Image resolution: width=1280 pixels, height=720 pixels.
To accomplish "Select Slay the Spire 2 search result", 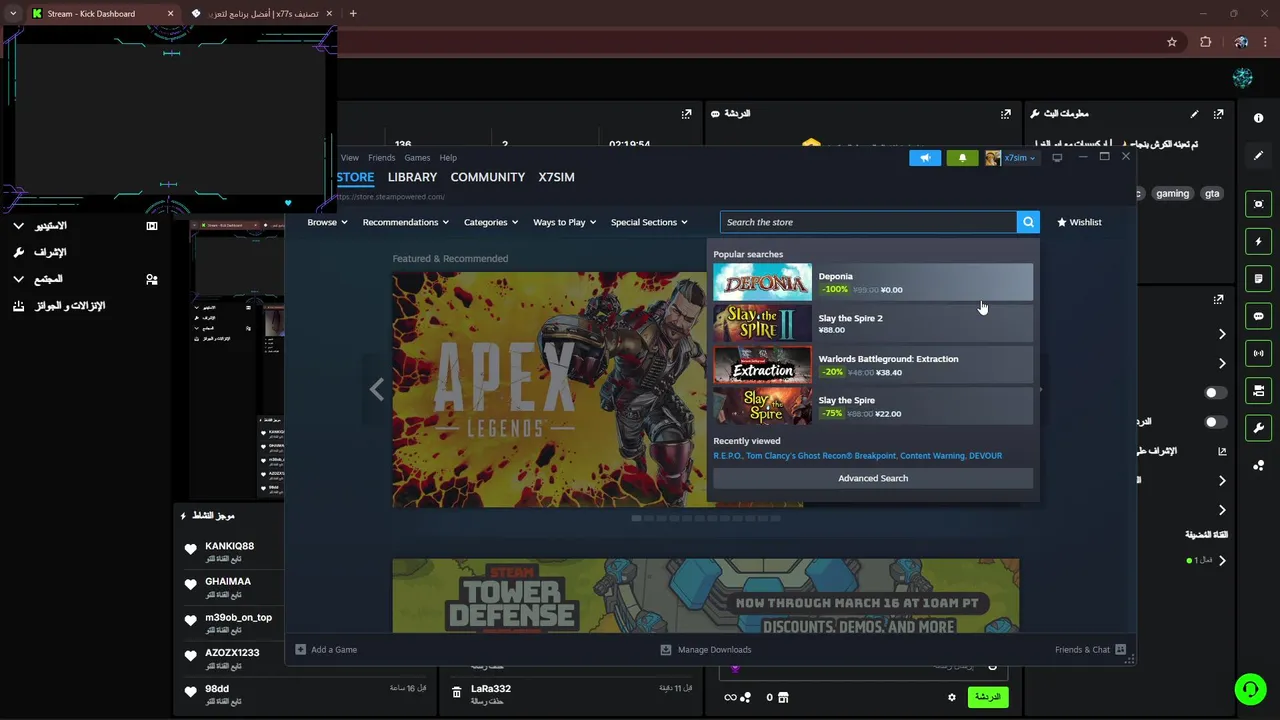I will coord(873,323).
